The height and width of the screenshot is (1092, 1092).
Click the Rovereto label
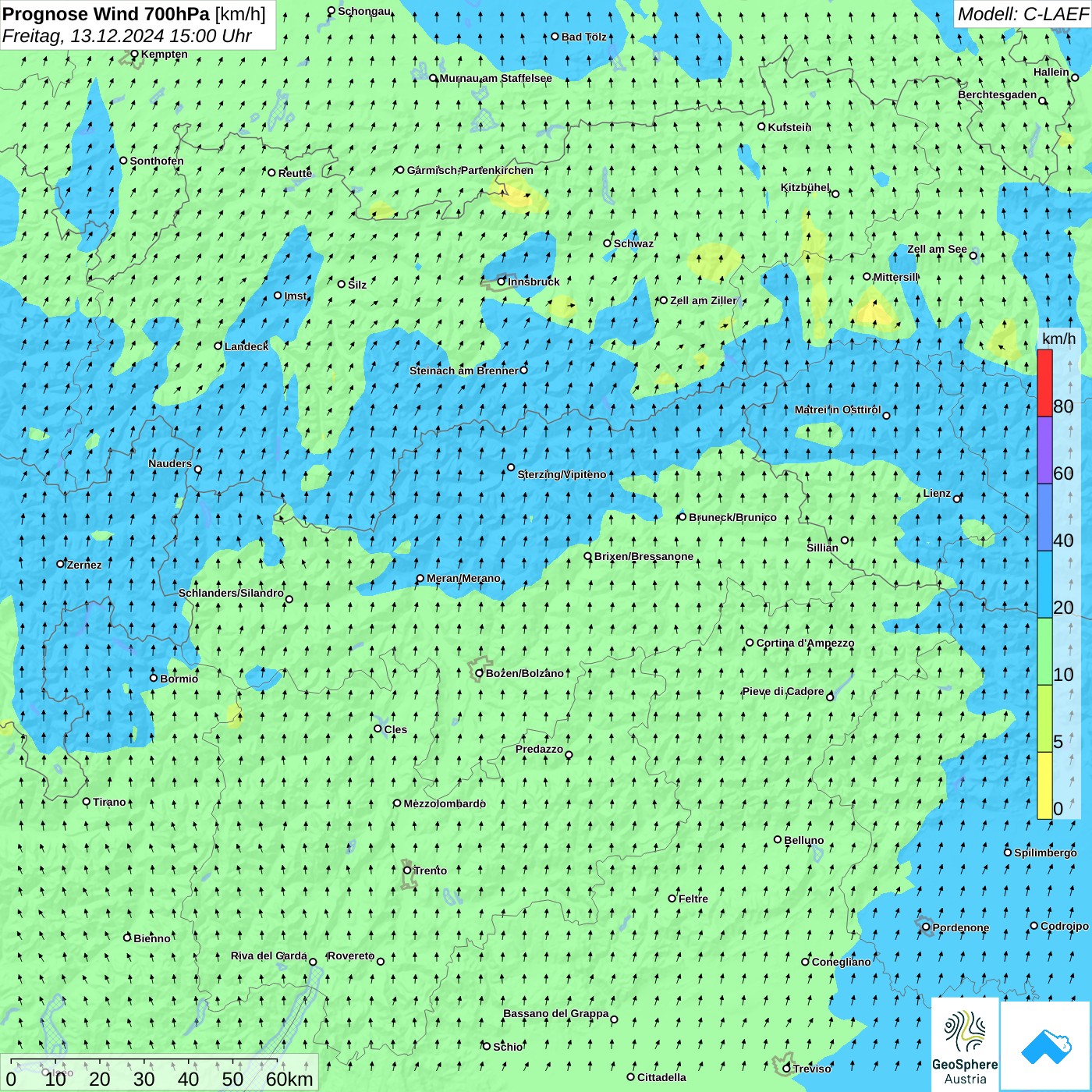351,955
